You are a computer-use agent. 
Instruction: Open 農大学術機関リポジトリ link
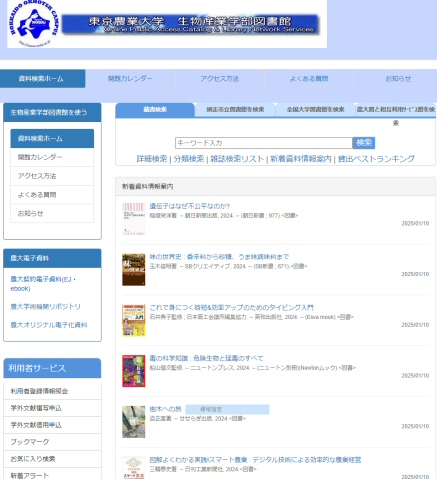coord(45,307)
